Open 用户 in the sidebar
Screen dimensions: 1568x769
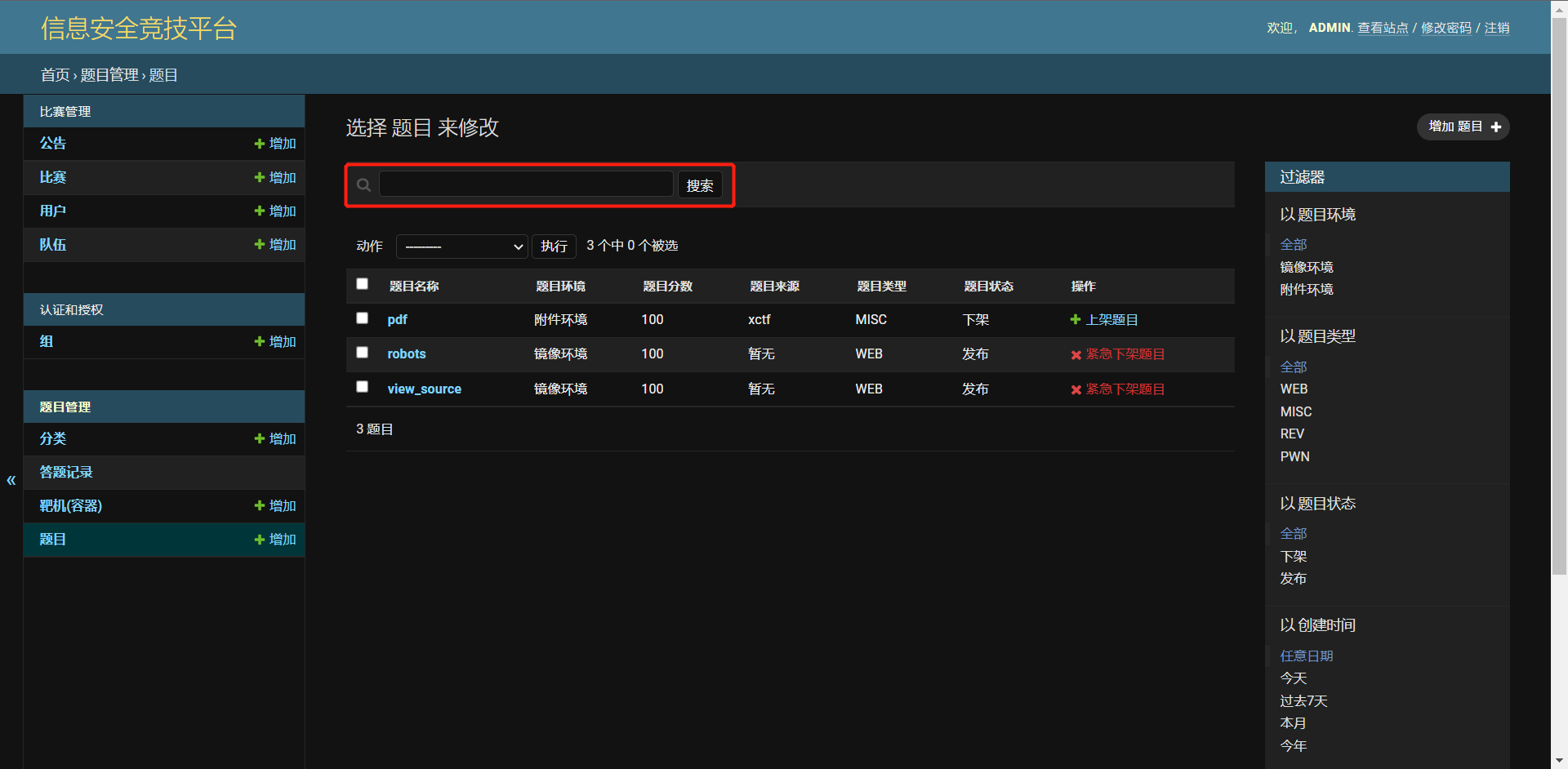click(x=53, y=211)
